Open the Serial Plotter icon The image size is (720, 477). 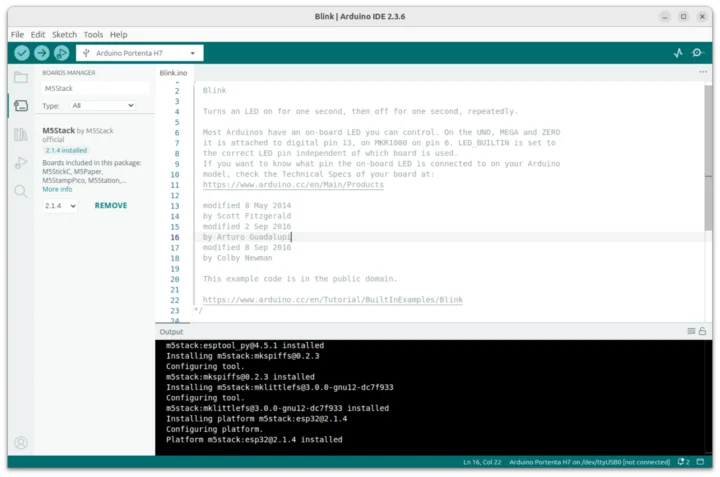(678, 53)
